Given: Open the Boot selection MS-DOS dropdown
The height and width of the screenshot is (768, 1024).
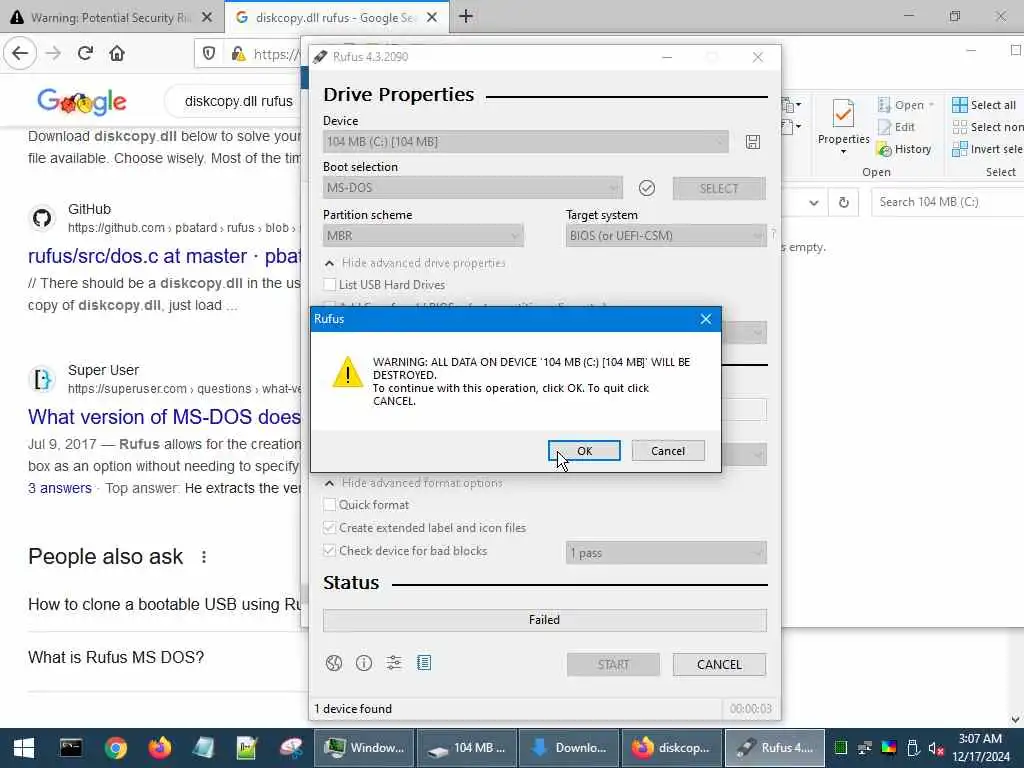Looking at the screenshot, I should point(473,188).
